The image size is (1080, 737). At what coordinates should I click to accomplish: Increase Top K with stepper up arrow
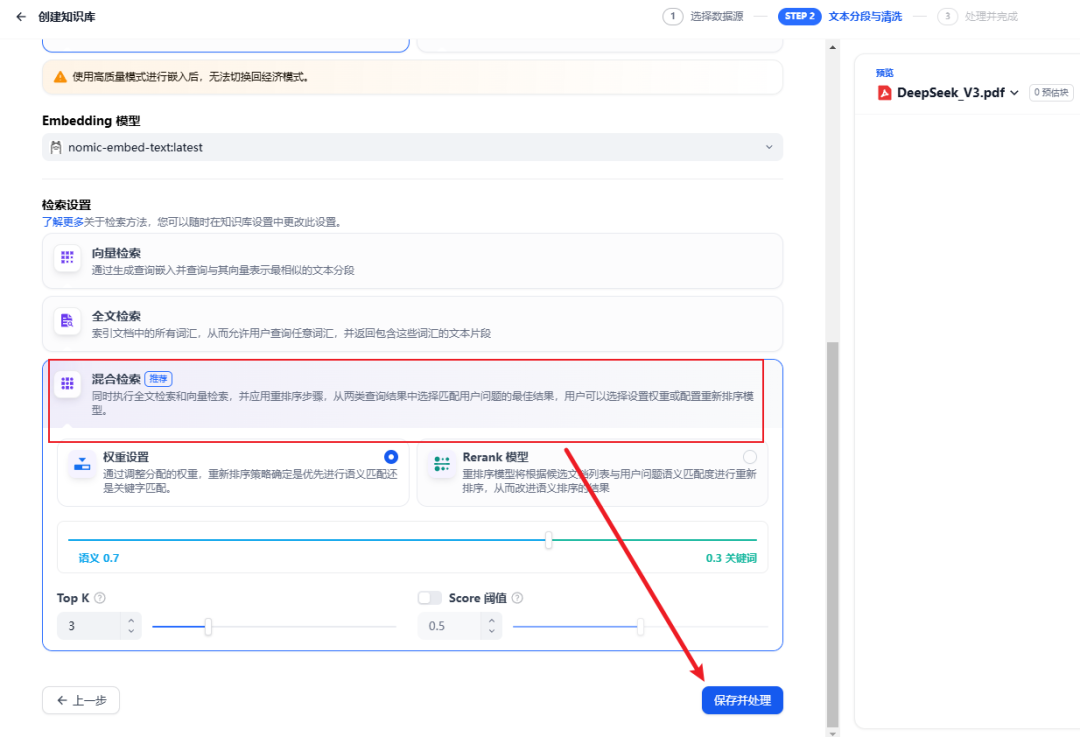click(131, 621)
